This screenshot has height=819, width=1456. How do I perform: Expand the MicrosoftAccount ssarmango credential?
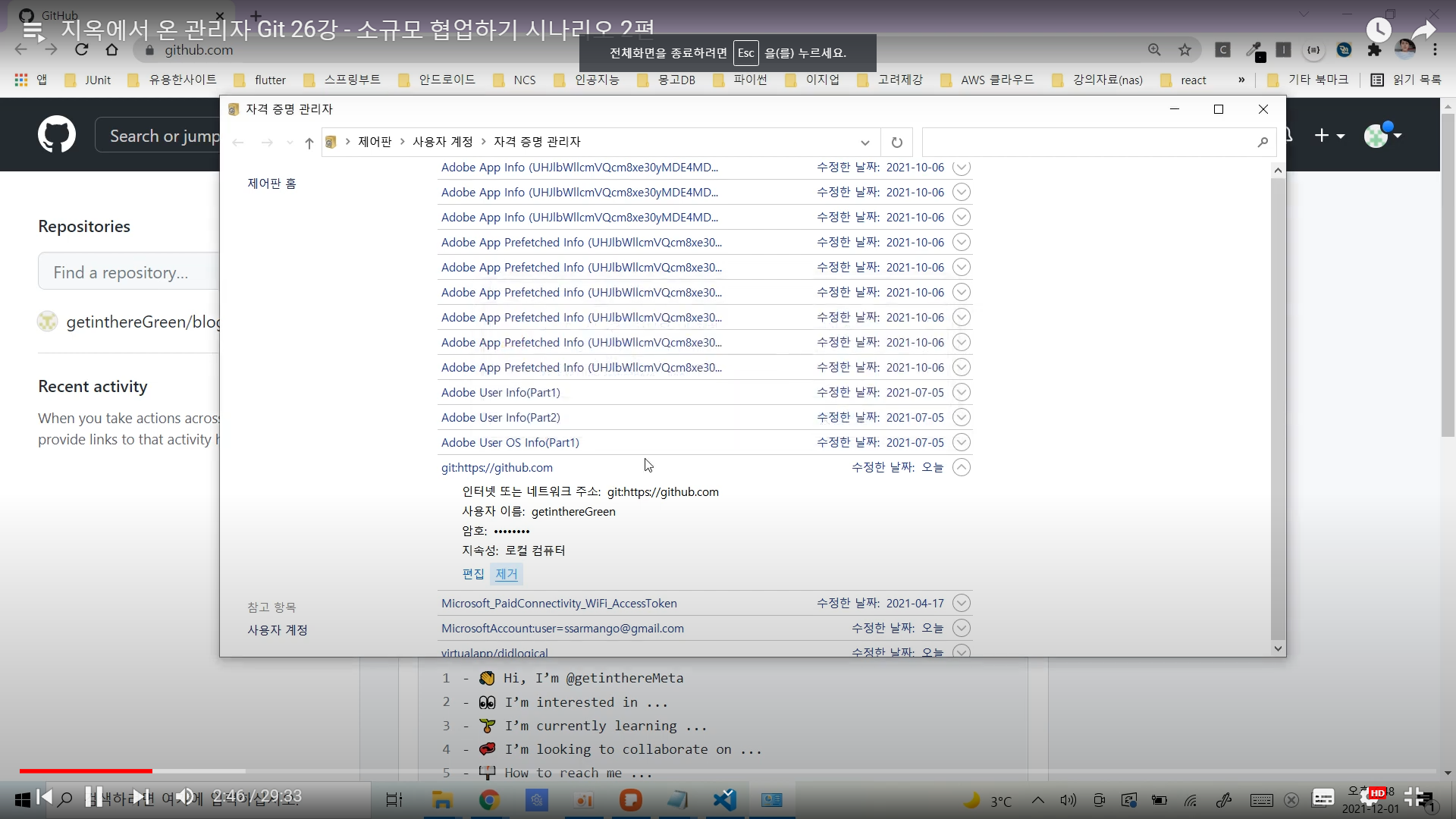tap(961, 628)
